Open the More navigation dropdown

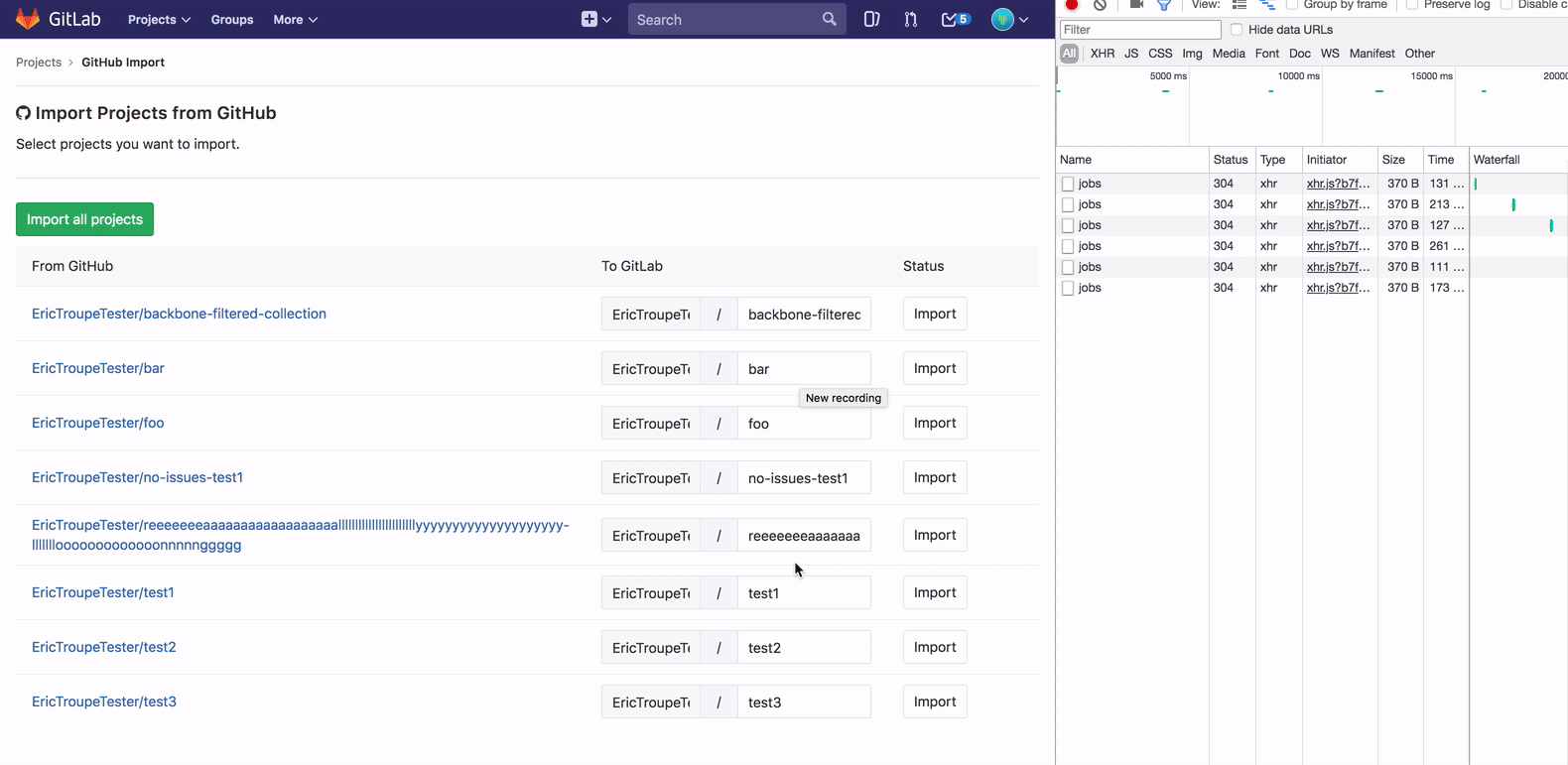pos(295,19)
